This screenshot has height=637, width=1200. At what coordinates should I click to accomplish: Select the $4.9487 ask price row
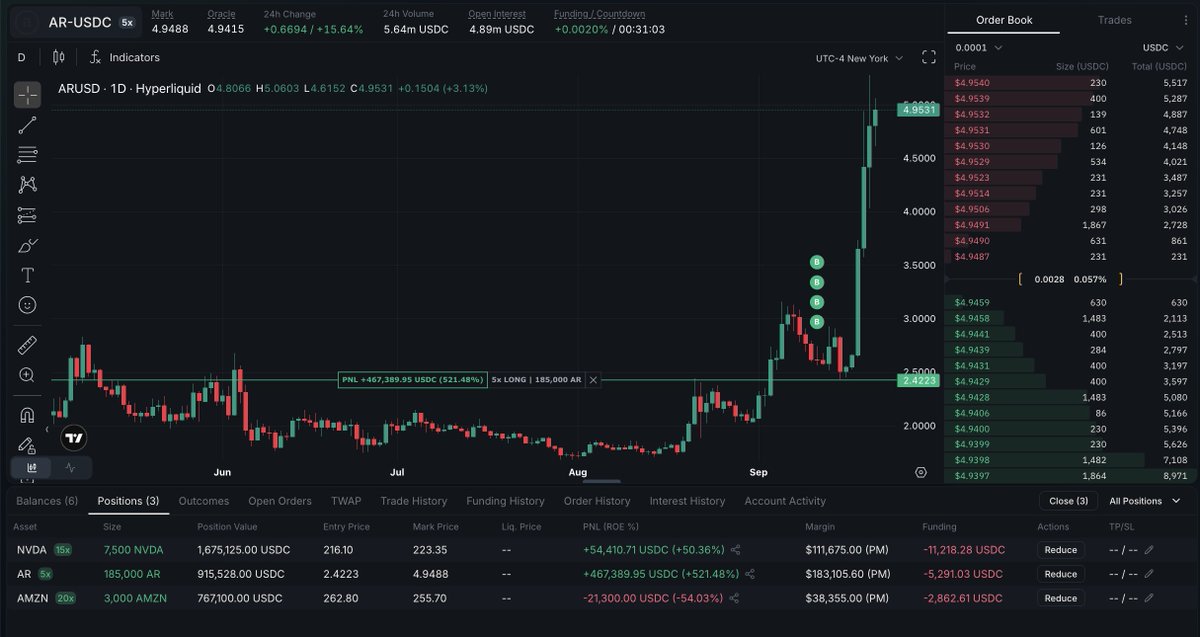[1069, 256]
